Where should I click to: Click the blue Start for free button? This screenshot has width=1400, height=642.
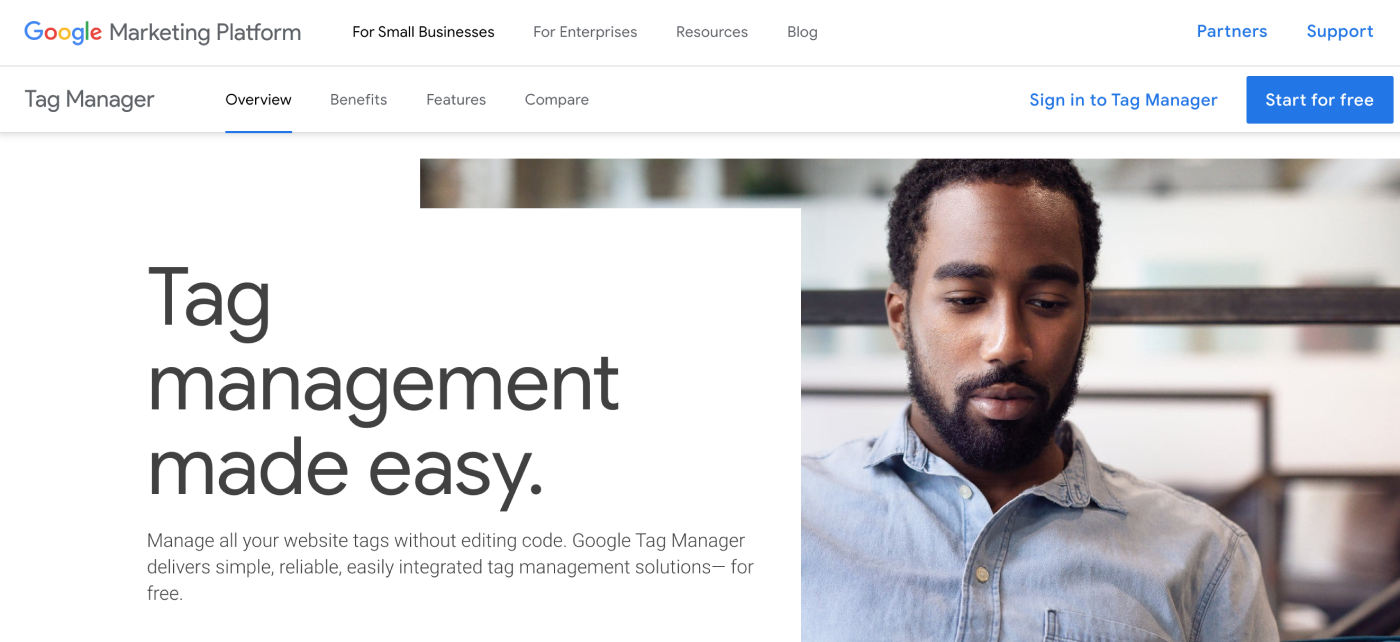pos(1319,100)
